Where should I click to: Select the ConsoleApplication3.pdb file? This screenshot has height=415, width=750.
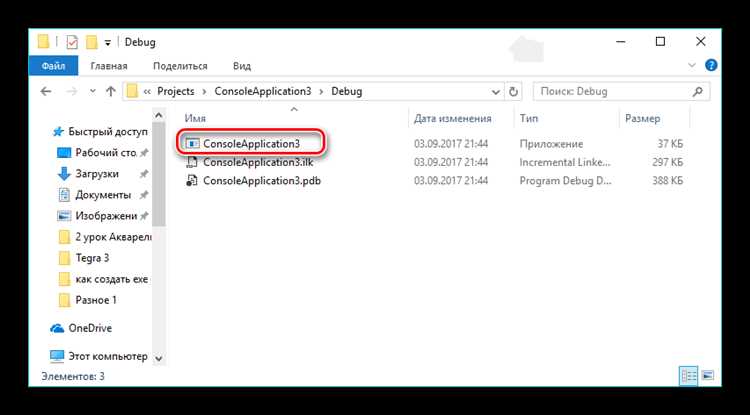pos(262,181)
